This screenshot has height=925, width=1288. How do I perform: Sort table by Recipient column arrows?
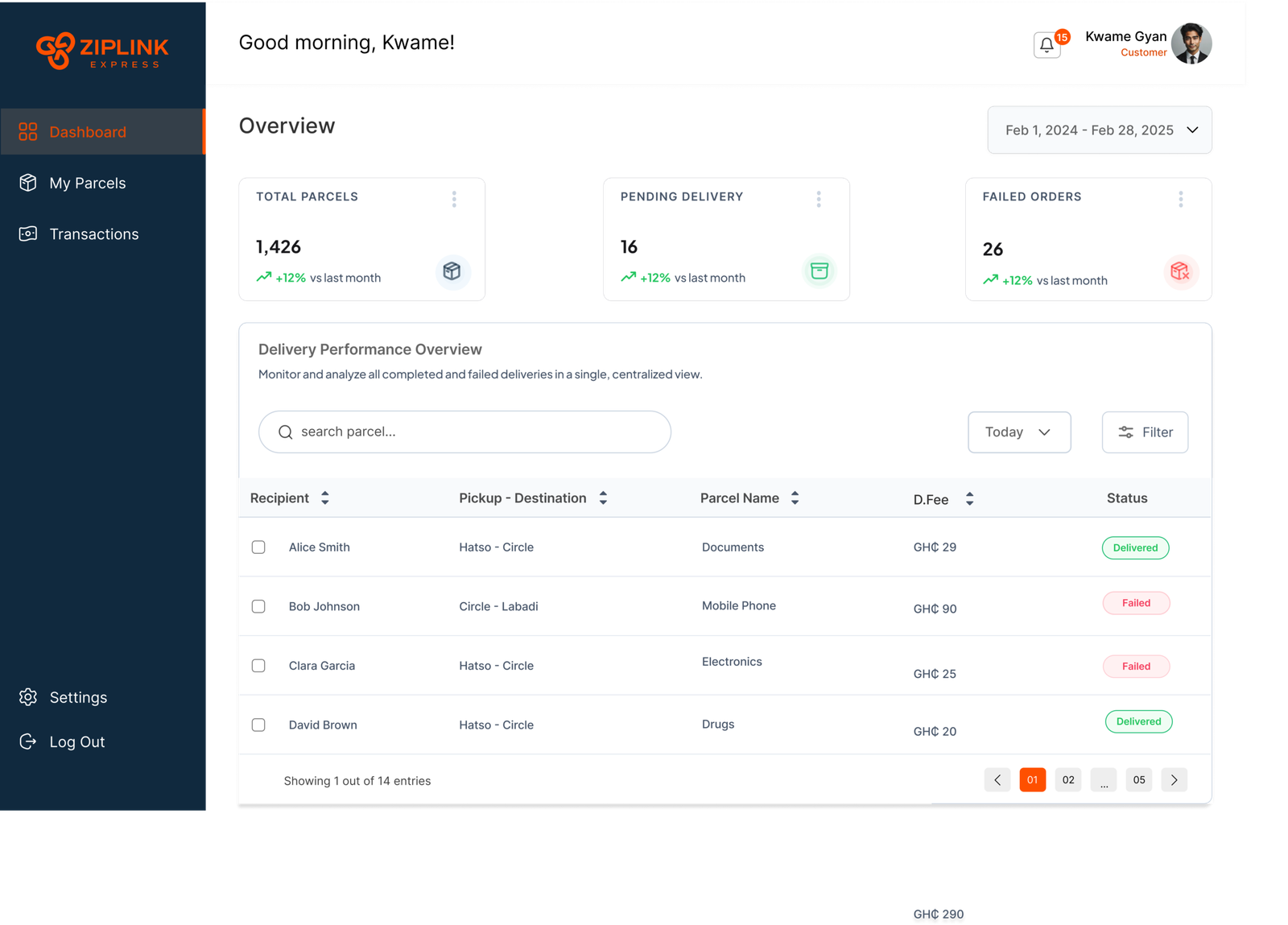(325, 498)
